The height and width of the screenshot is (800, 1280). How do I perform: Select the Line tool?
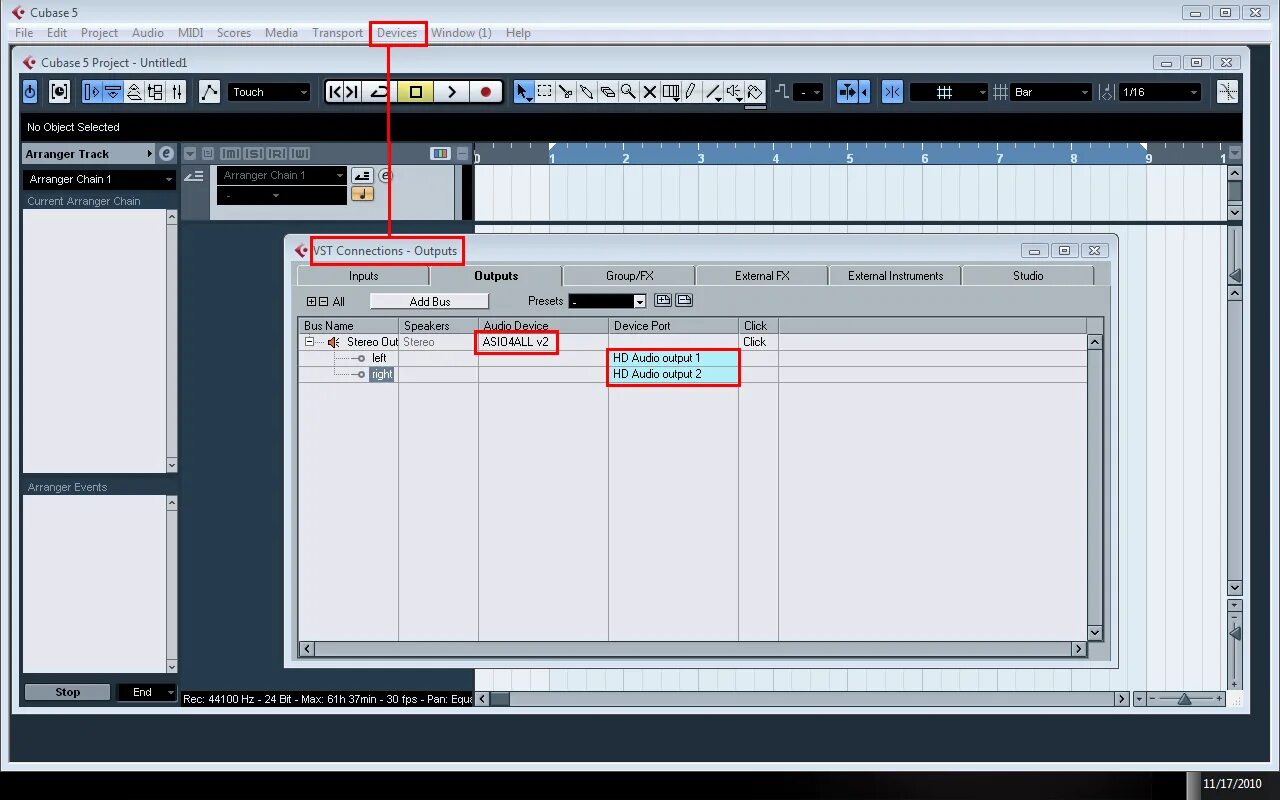[x=713, y=92]
